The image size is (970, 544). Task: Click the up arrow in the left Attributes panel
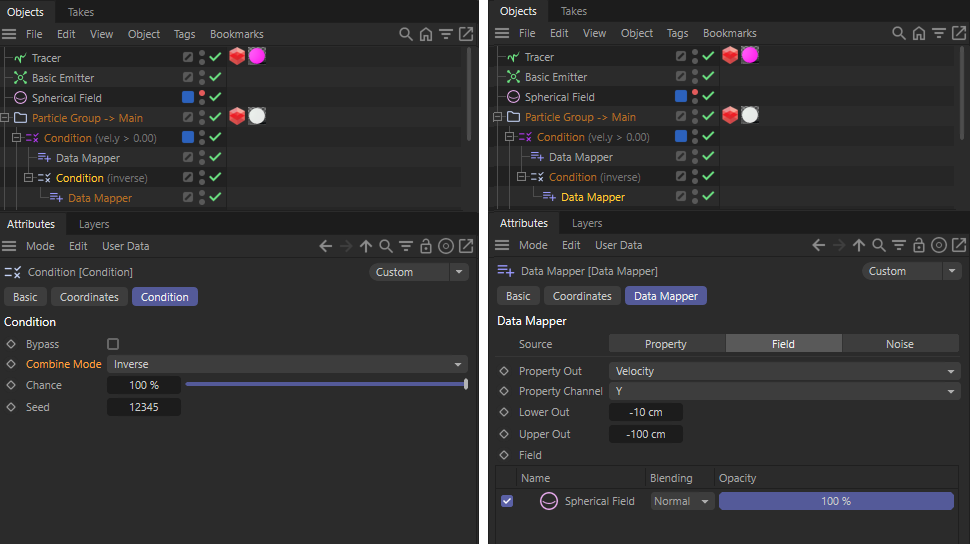click(366, 246)
